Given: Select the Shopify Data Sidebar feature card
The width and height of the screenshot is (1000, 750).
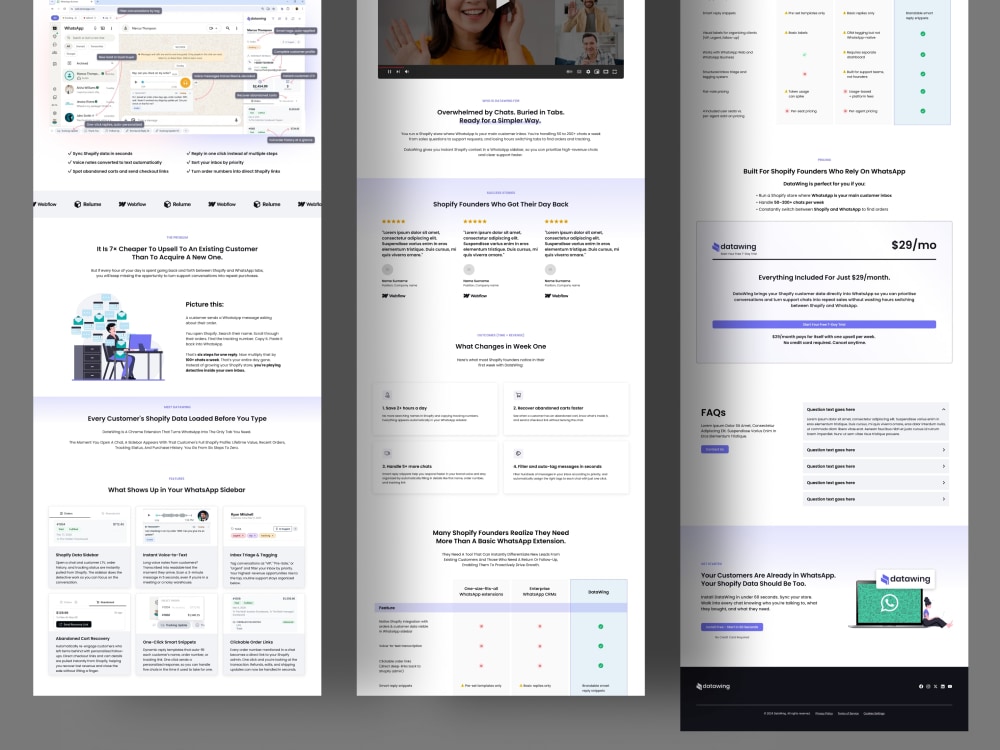Looking at the screenshot, I should [89, 547].
